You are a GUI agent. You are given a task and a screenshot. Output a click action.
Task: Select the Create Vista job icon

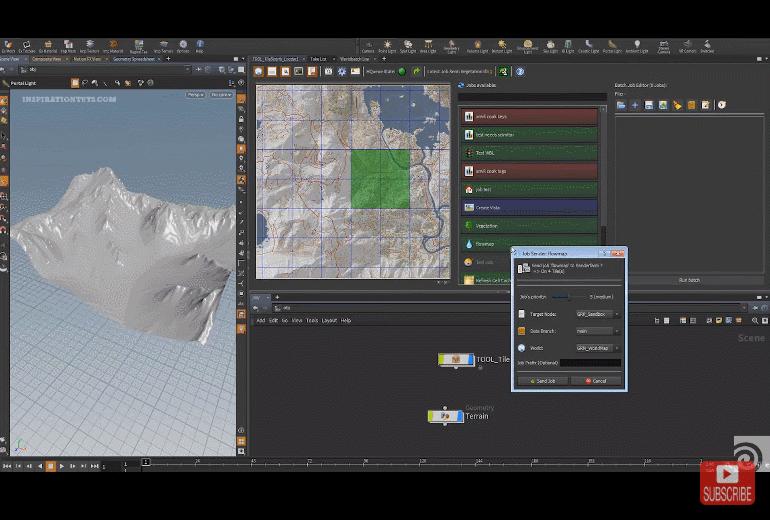pyautogui.click(x=469, y=208)
